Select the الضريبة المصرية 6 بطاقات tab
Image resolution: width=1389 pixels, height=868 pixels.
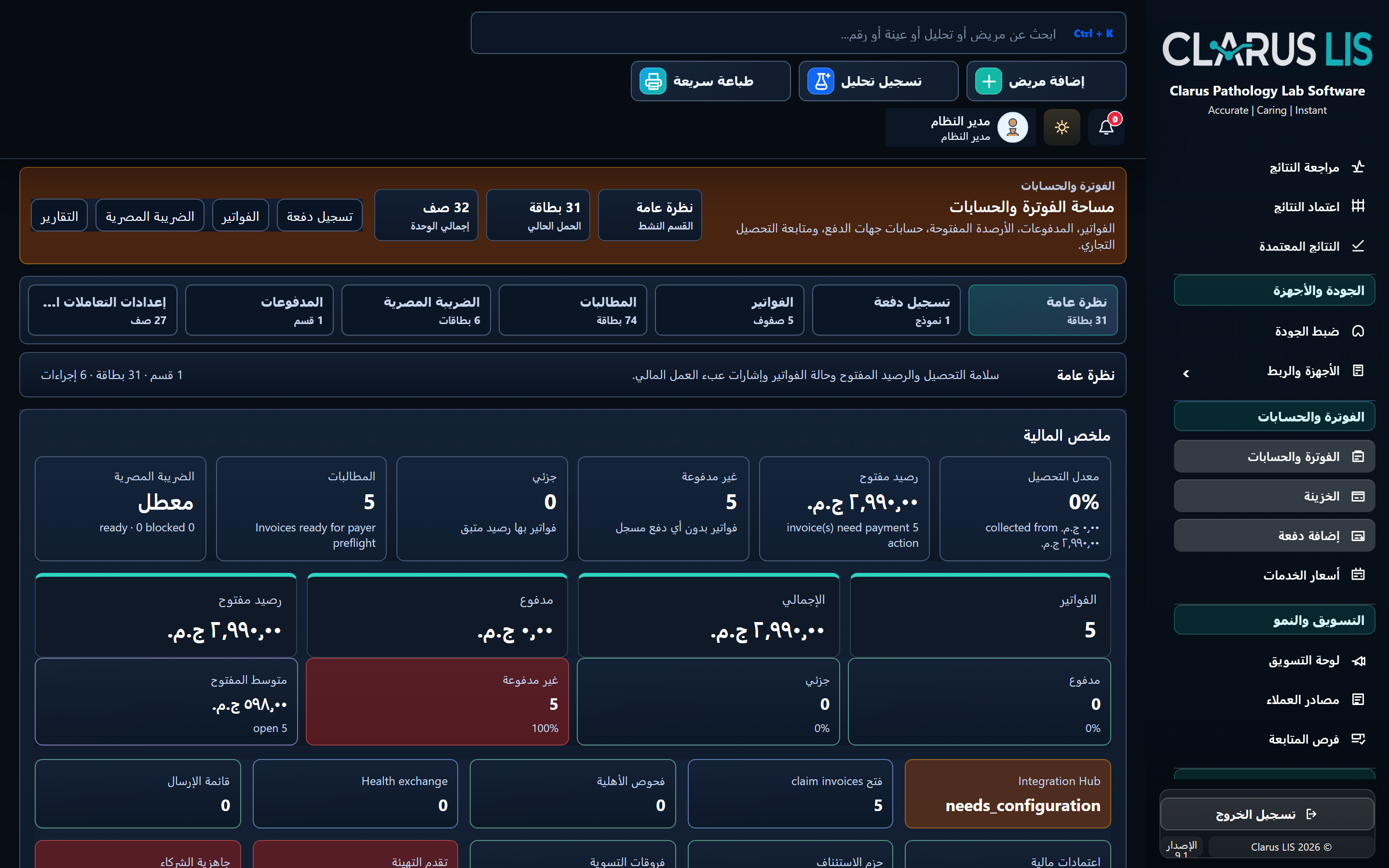coord(416,310)
